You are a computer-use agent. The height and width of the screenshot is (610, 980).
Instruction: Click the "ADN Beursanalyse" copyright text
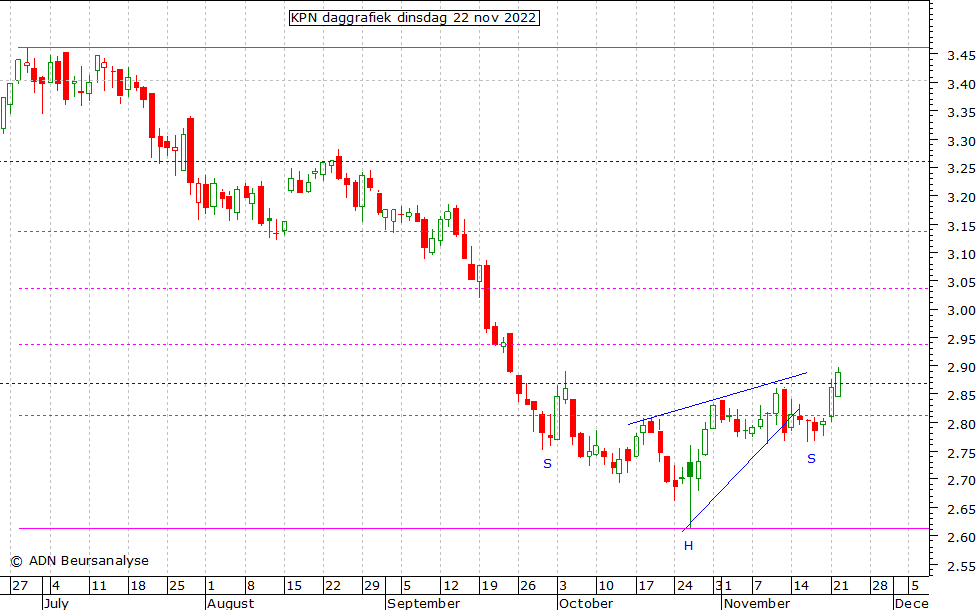(79, 561)
